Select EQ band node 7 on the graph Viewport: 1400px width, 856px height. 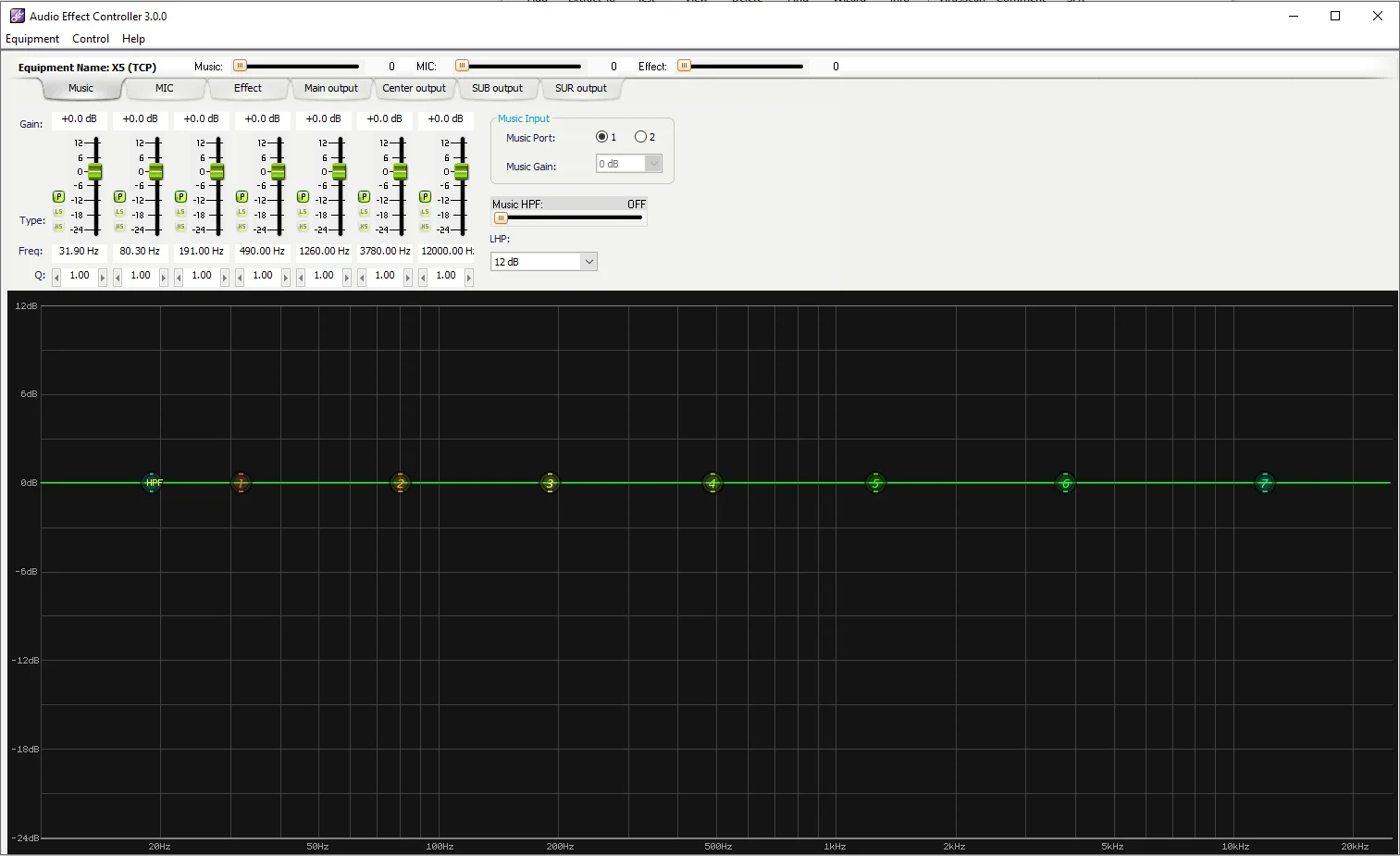1264,483
